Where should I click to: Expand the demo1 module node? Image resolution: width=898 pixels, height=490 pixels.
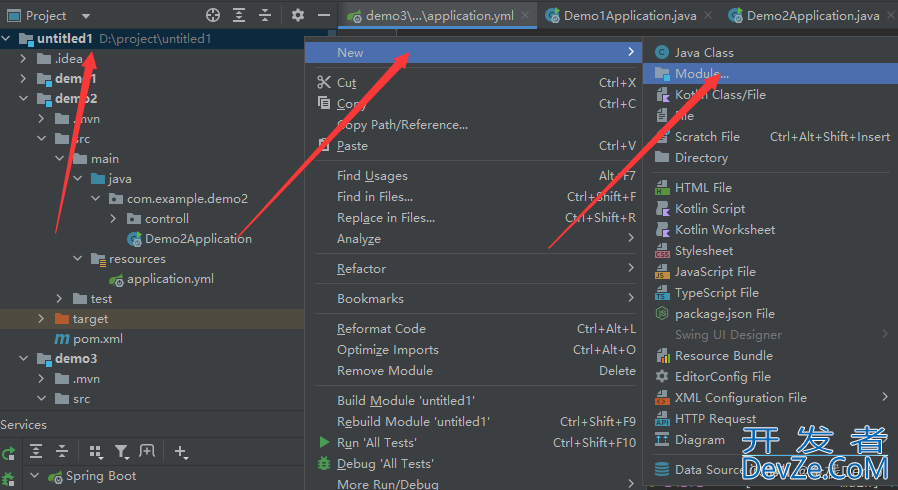tap(23, 78)
